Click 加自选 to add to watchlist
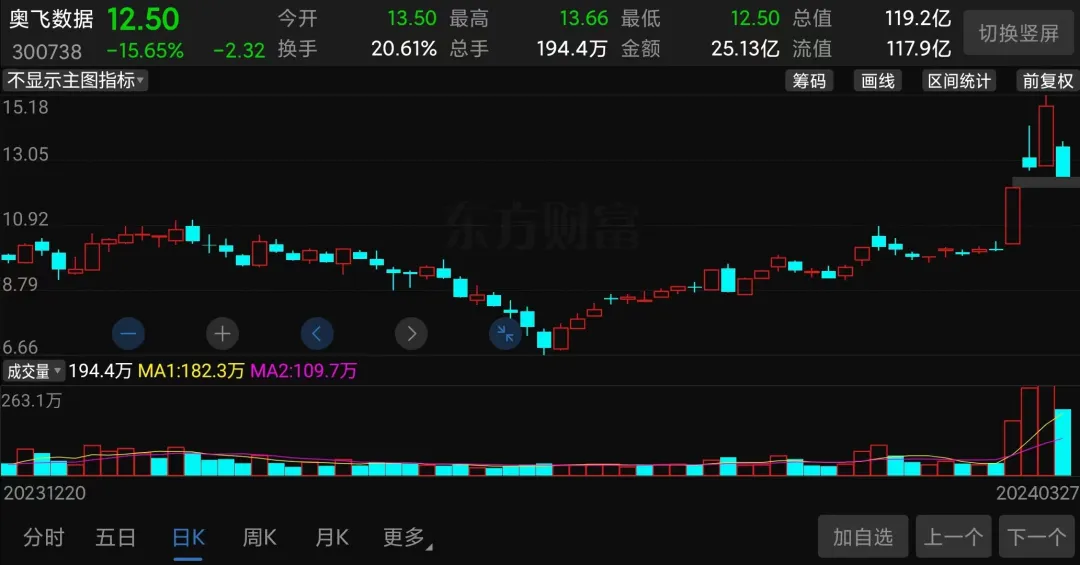This screenshot has width=1080, height=565. [x=863, y=537]
